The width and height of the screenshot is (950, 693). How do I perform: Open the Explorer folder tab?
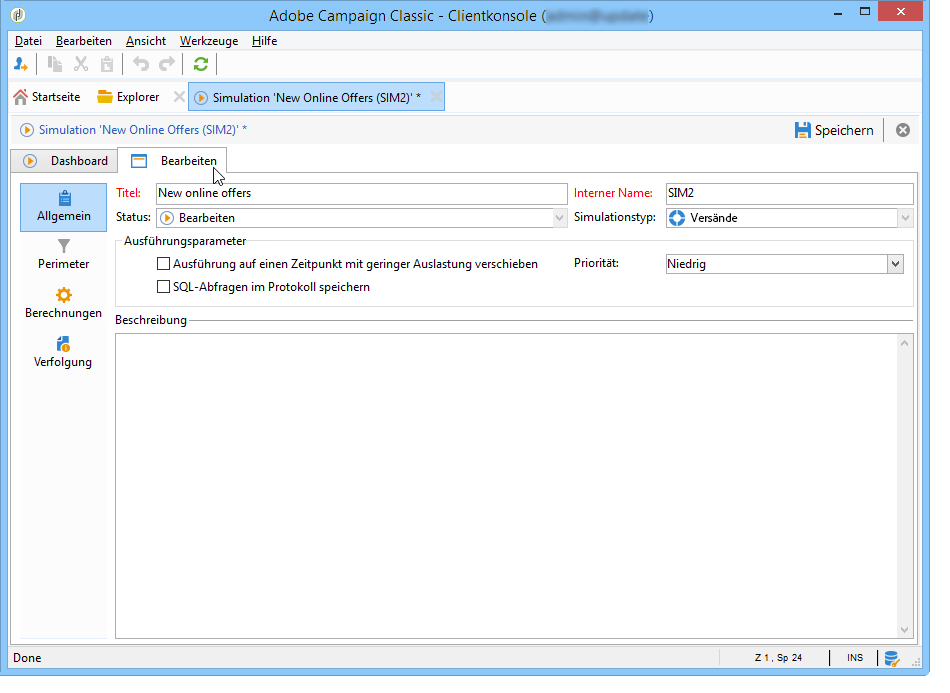128,97
